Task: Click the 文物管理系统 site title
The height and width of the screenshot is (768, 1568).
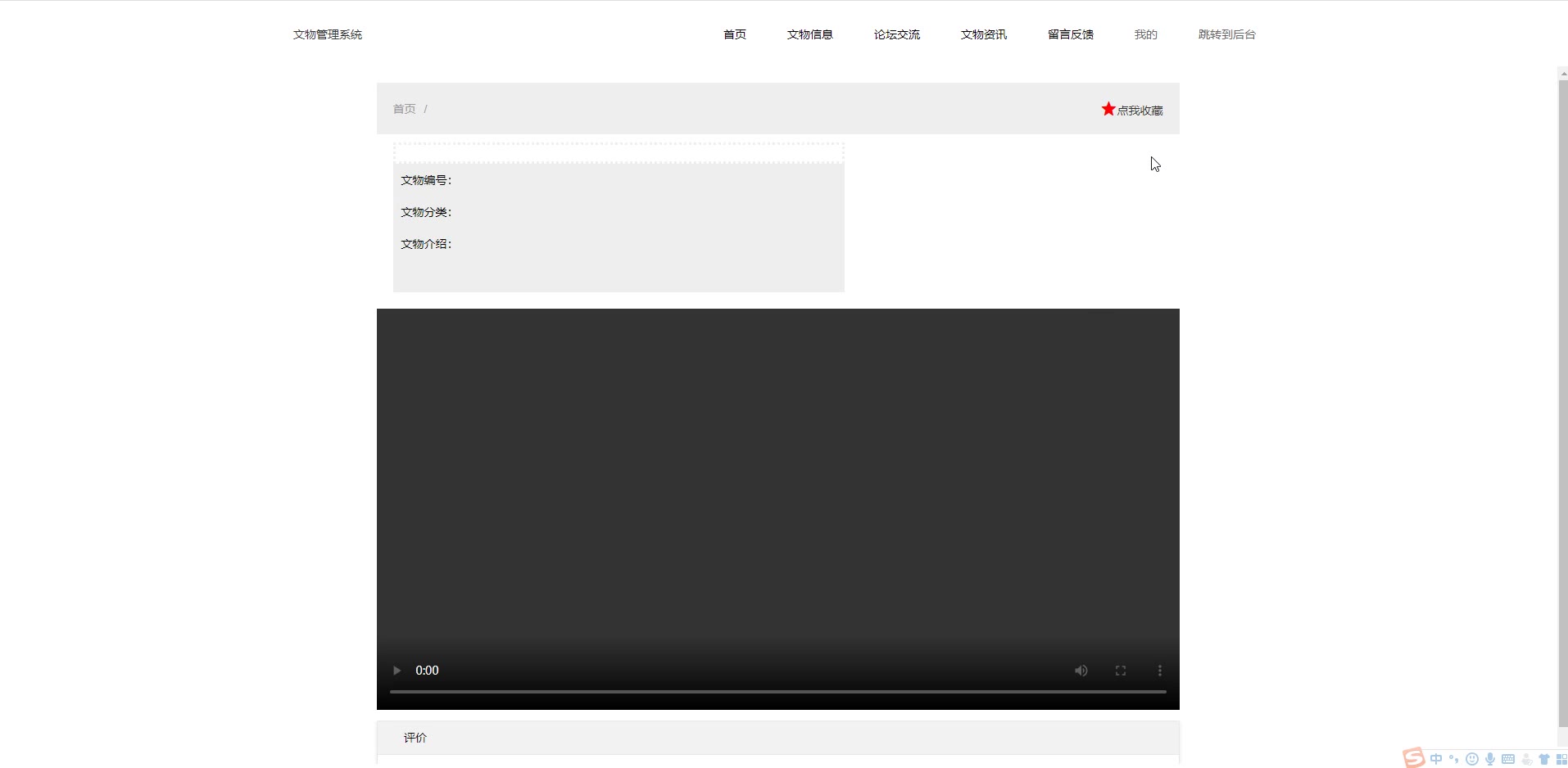Action: tap(328, 34)
